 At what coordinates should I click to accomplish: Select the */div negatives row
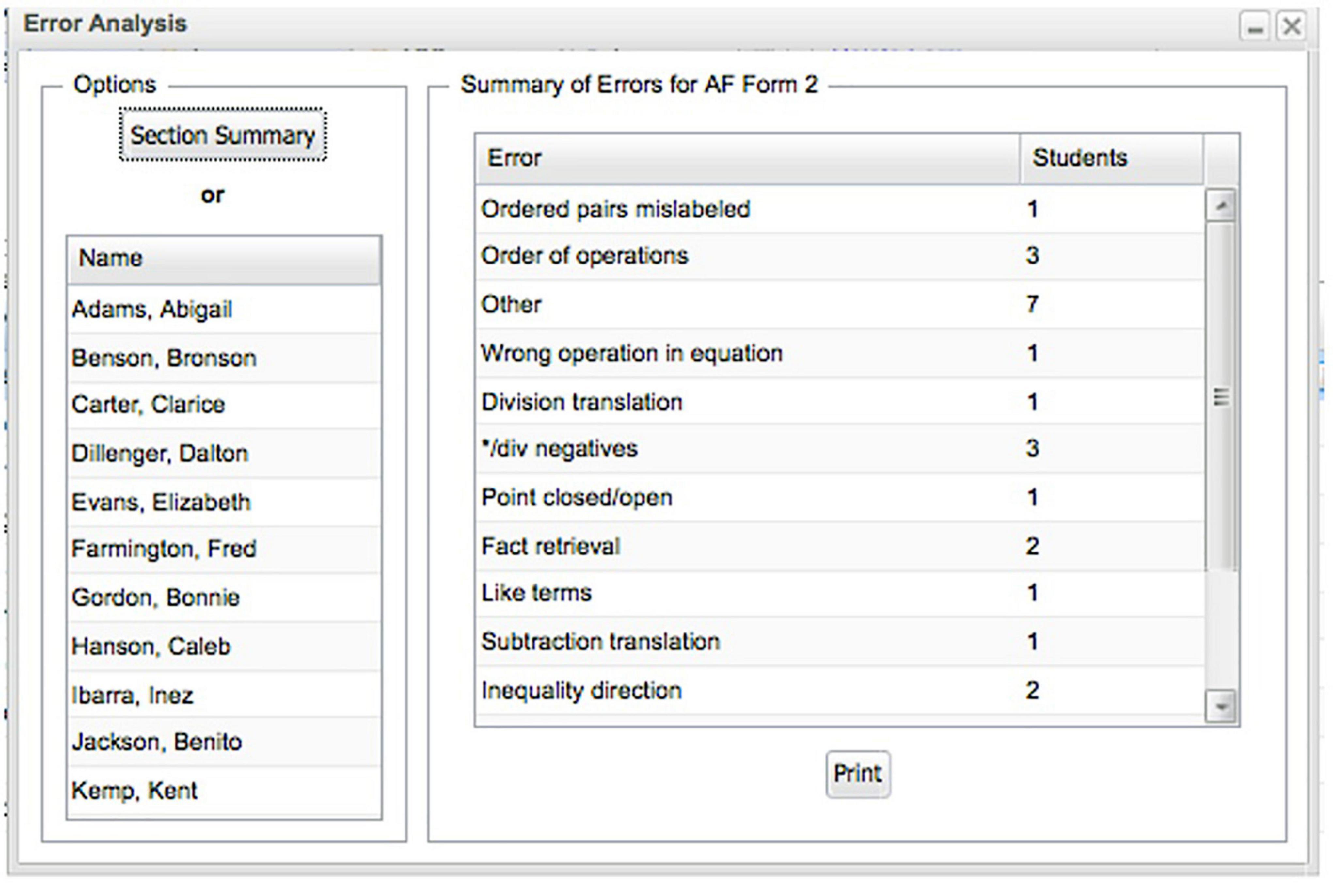840,449
